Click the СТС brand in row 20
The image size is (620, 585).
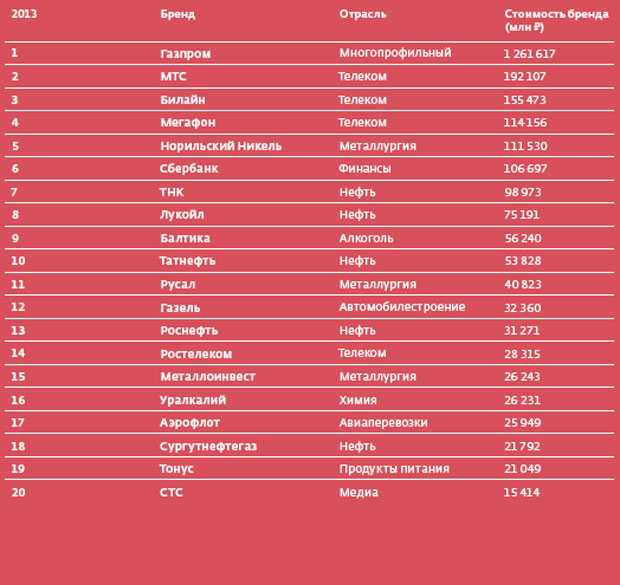[171, 492]
